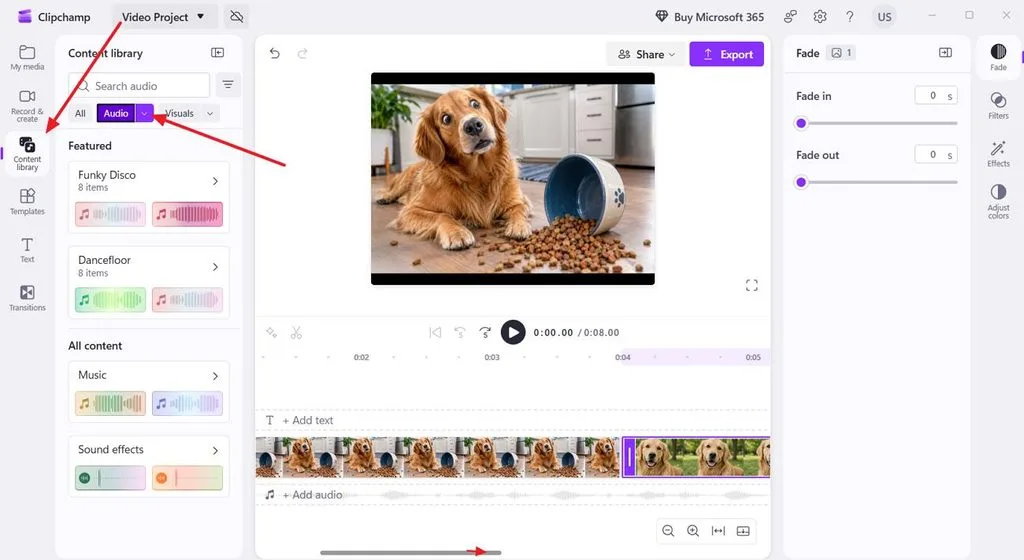Open the Adjust colors tab
This screenshot has height=560, width=1024.
[x=999, y=201]
